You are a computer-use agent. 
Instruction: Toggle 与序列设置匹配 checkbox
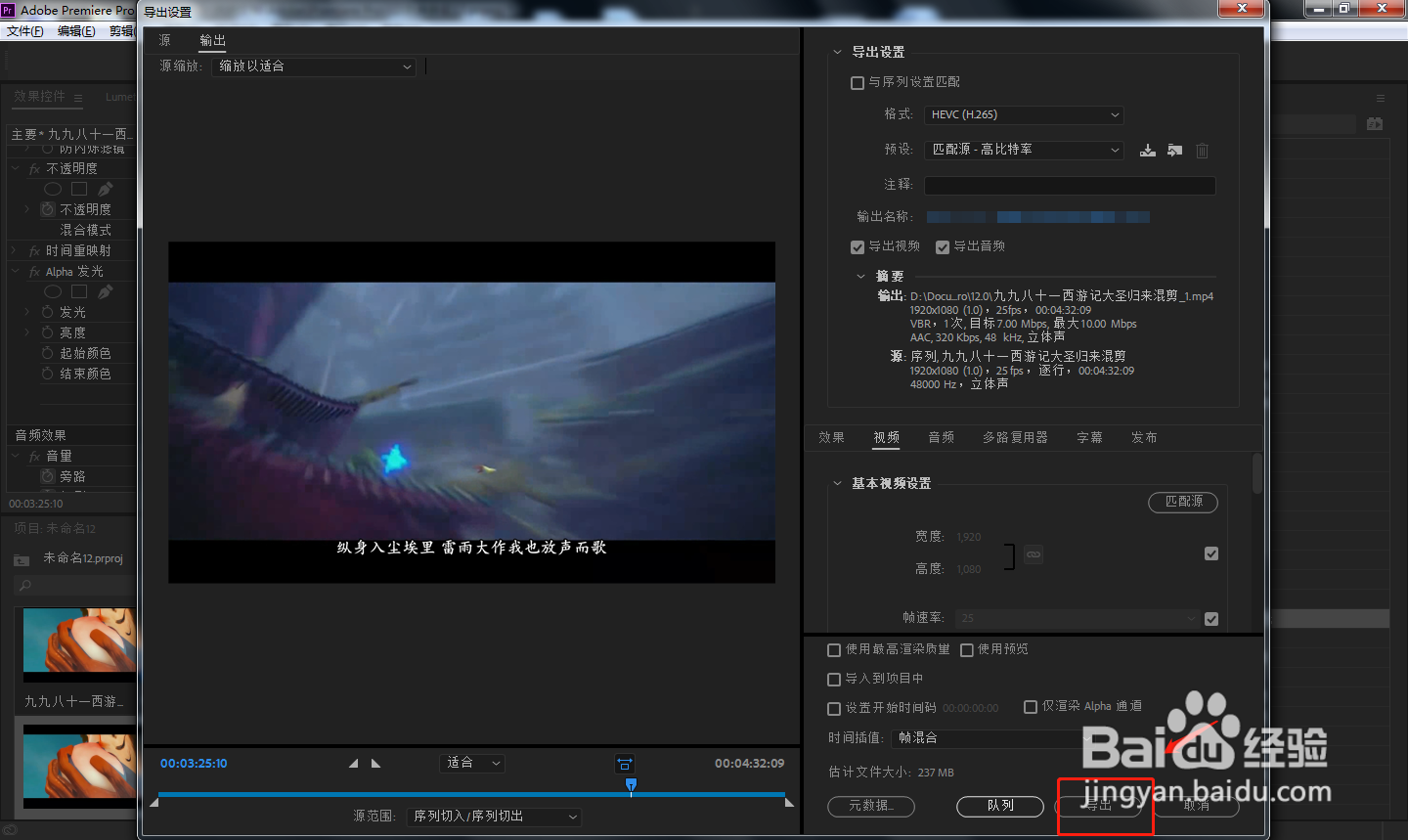coord(858,83)
